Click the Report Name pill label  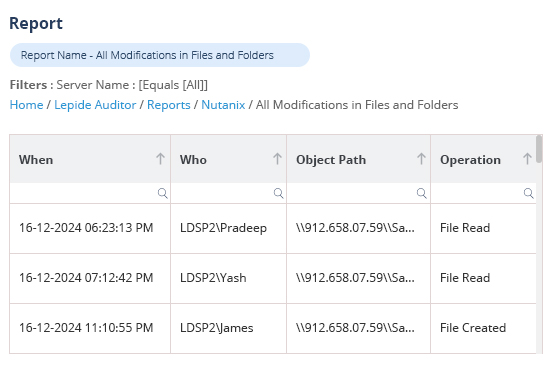[160, 55]
